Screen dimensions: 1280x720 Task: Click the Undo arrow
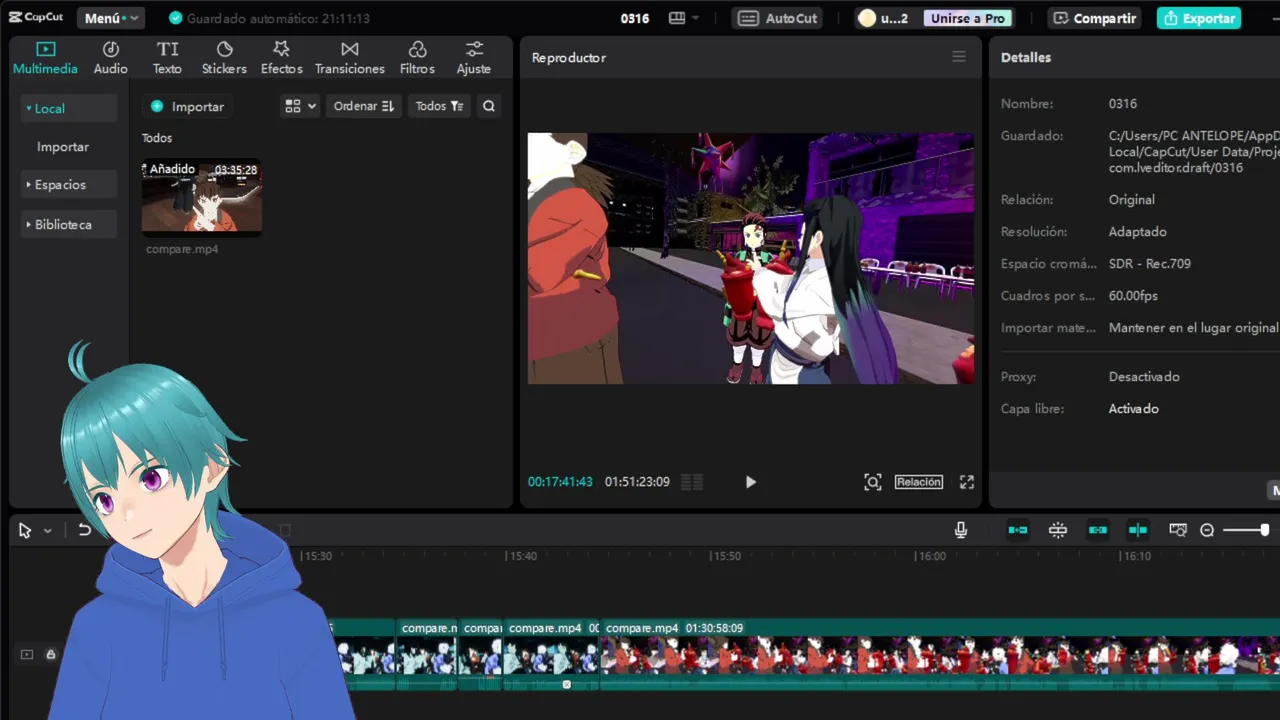84,530
